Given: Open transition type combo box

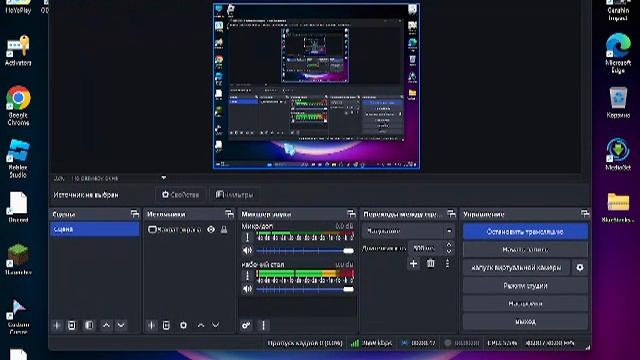Looking at the screenshot, I should [x=408, y=231].
